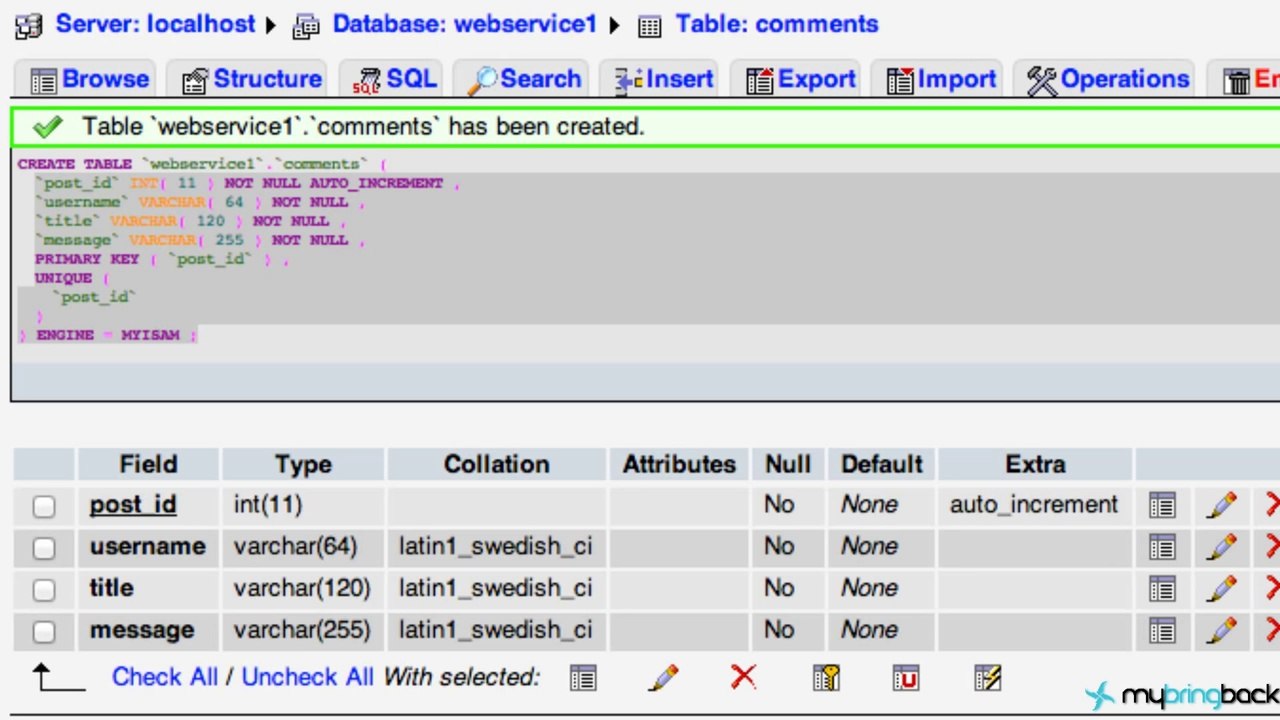Browse distinct values icon for message row

[x=1162, y=631]
